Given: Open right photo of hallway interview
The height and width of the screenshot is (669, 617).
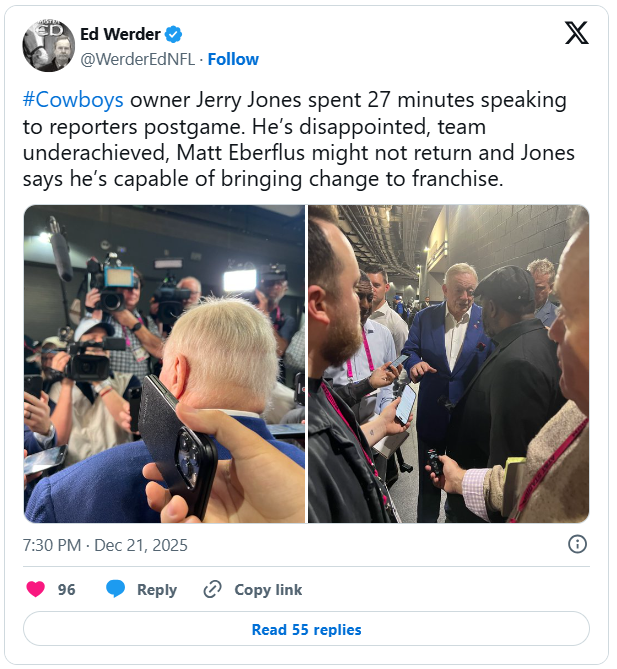Looking at the screenshot, I should [449, 364].
